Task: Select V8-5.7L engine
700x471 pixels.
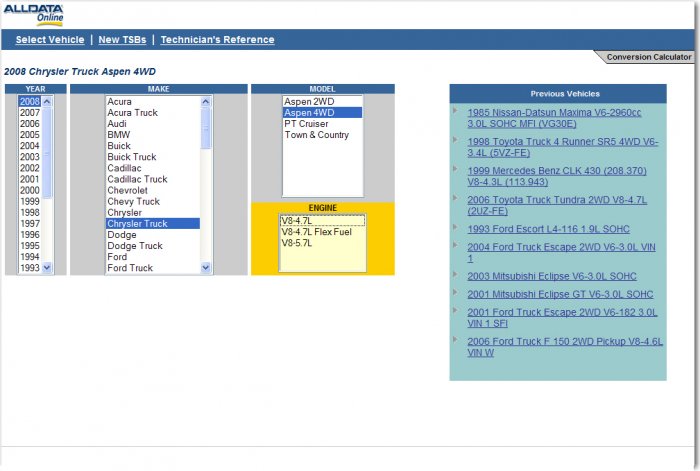Action: [322, 243]
